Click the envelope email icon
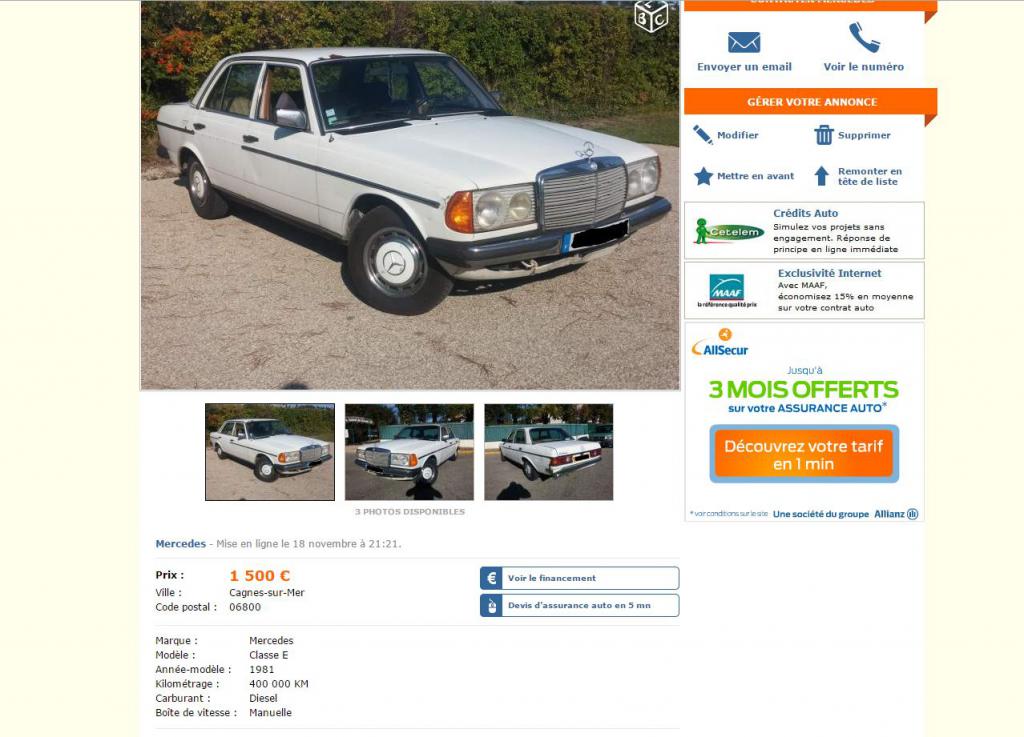The image size is (1024, 737). (744, 42)
